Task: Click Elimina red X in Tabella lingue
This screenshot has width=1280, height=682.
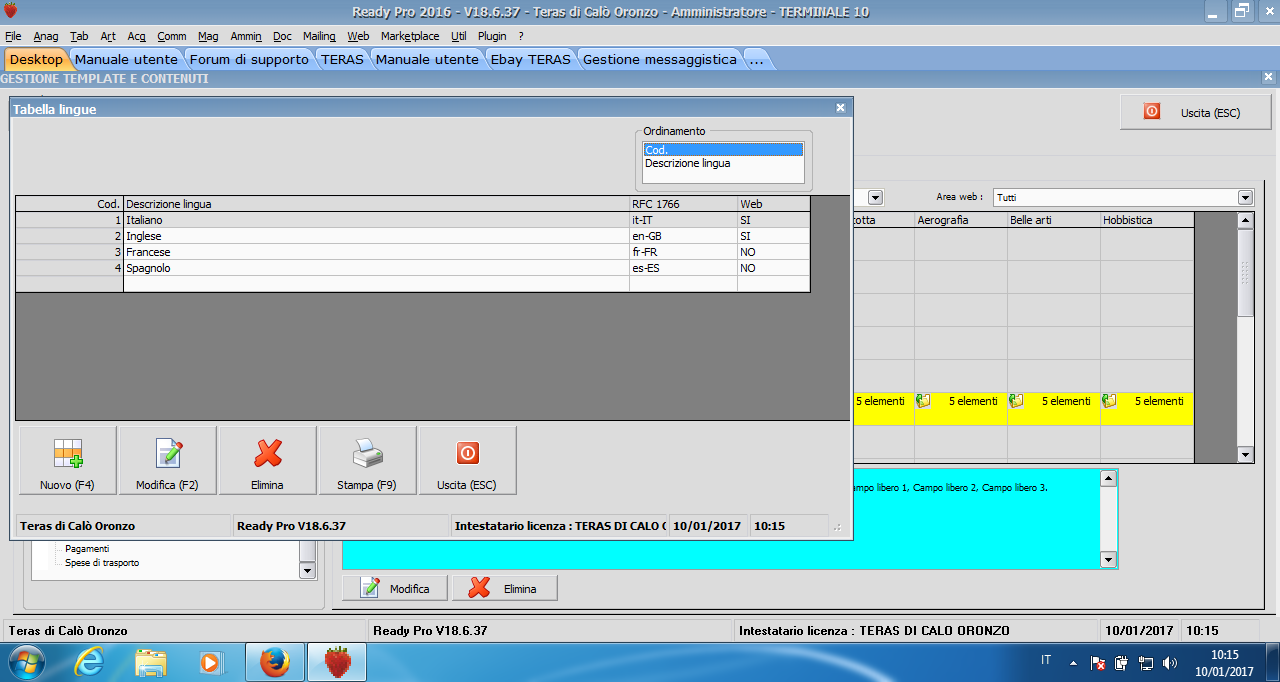Action: [268, 460]
